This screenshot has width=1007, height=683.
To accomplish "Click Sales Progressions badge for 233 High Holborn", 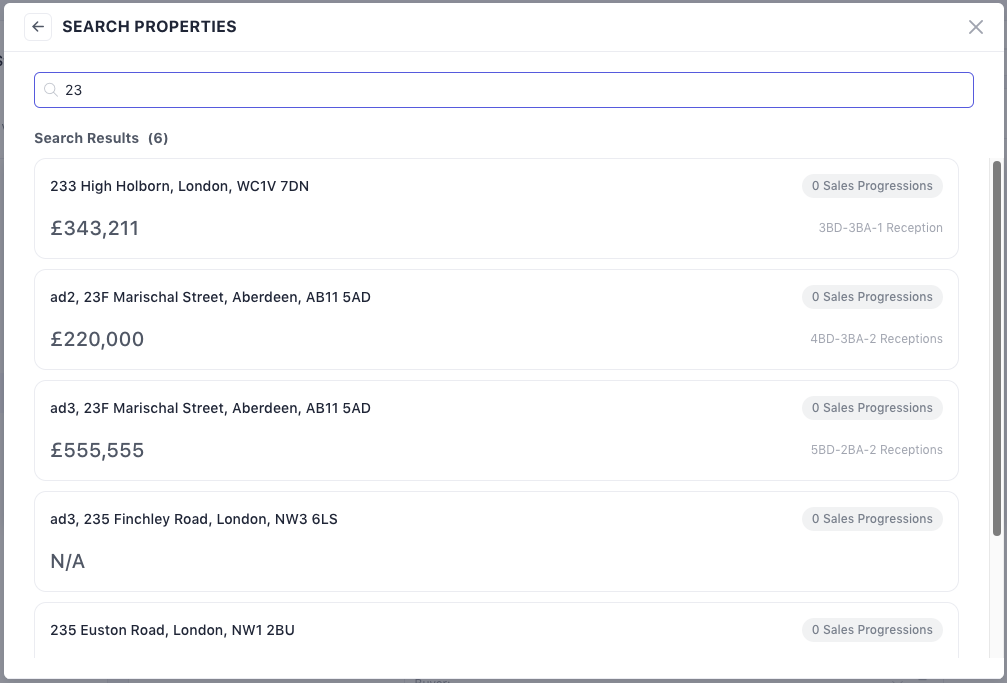I will click(x=872, y=186).
